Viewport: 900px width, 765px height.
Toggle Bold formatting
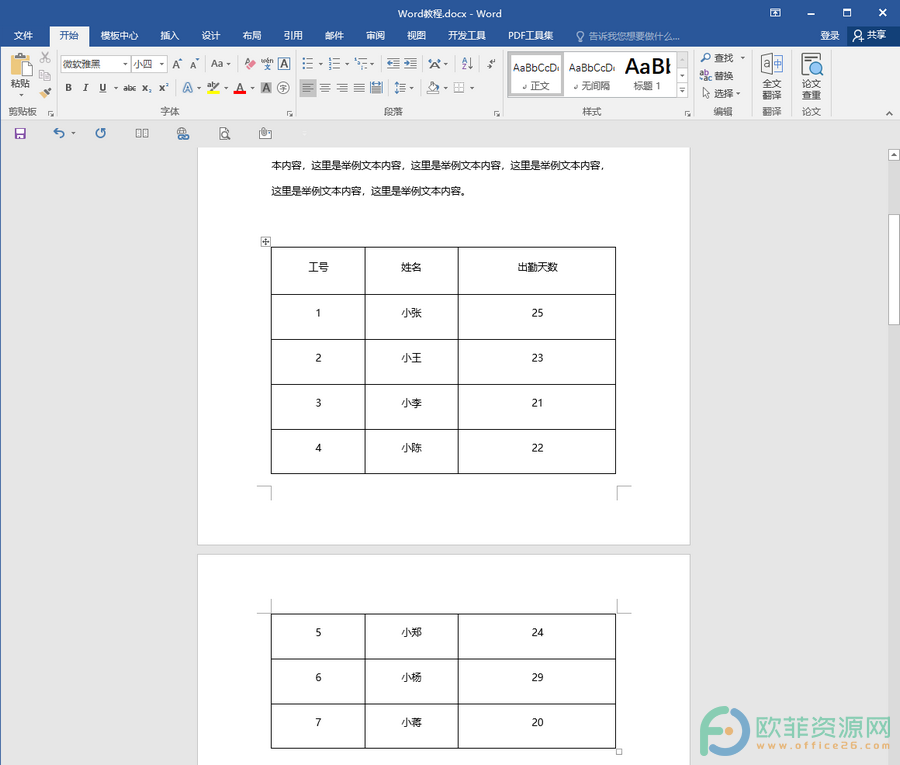click(68, 88)
